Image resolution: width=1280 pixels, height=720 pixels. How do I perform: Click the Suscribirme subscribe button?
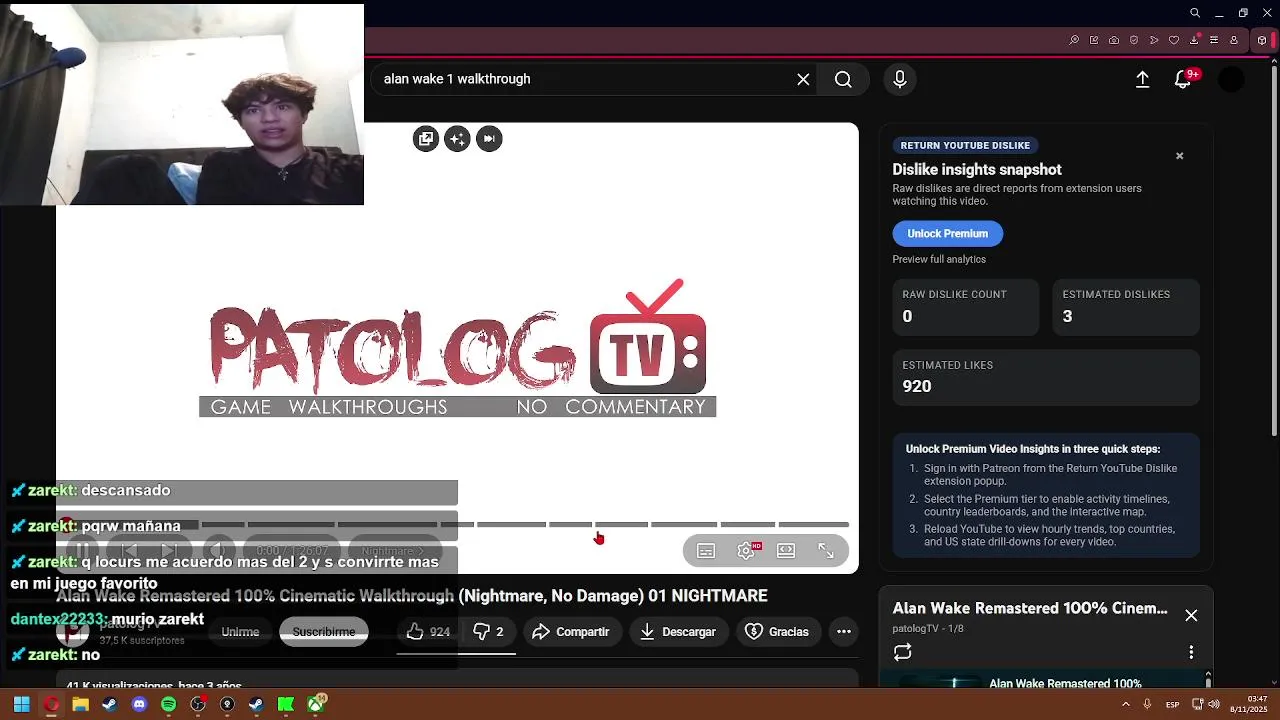point(324,632)
